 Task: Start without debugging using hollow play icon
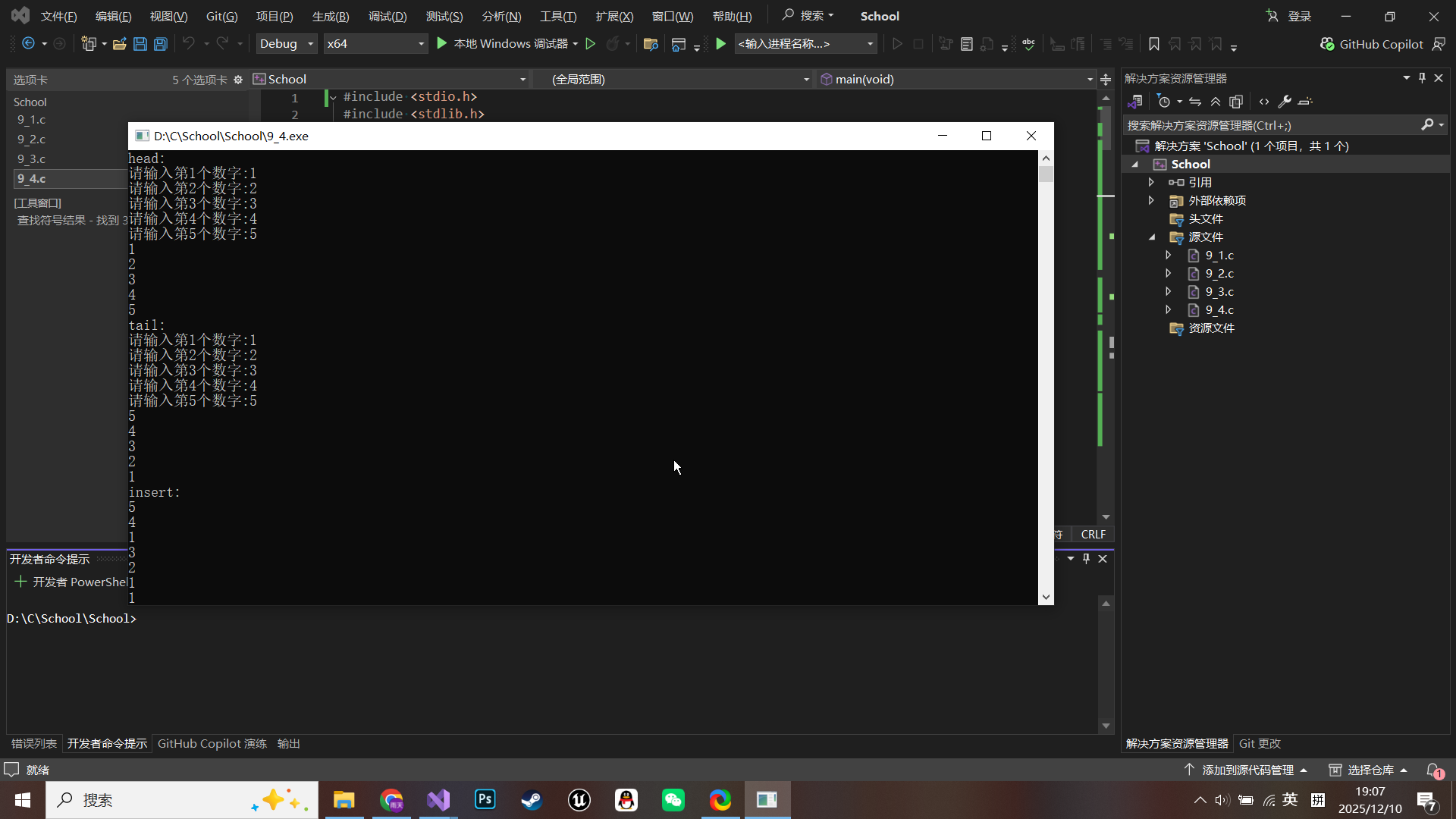pyautogui.click(x=591, y=44)
